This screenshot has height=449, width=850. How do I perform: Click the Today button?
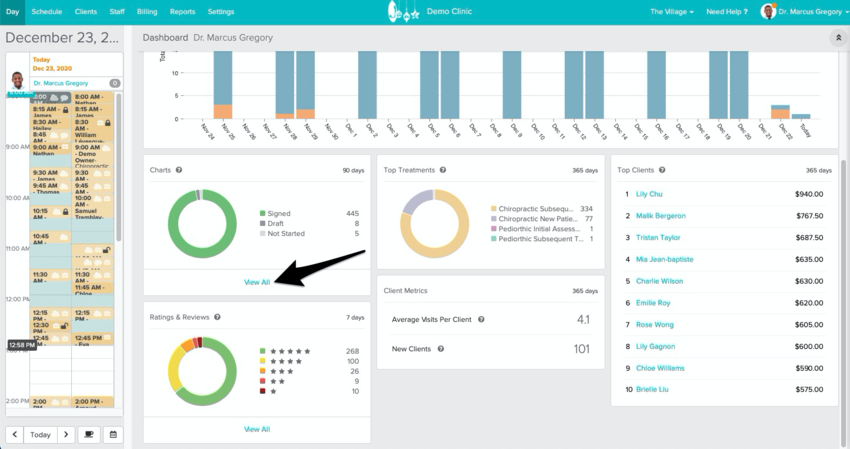click(x=40, y=435)
